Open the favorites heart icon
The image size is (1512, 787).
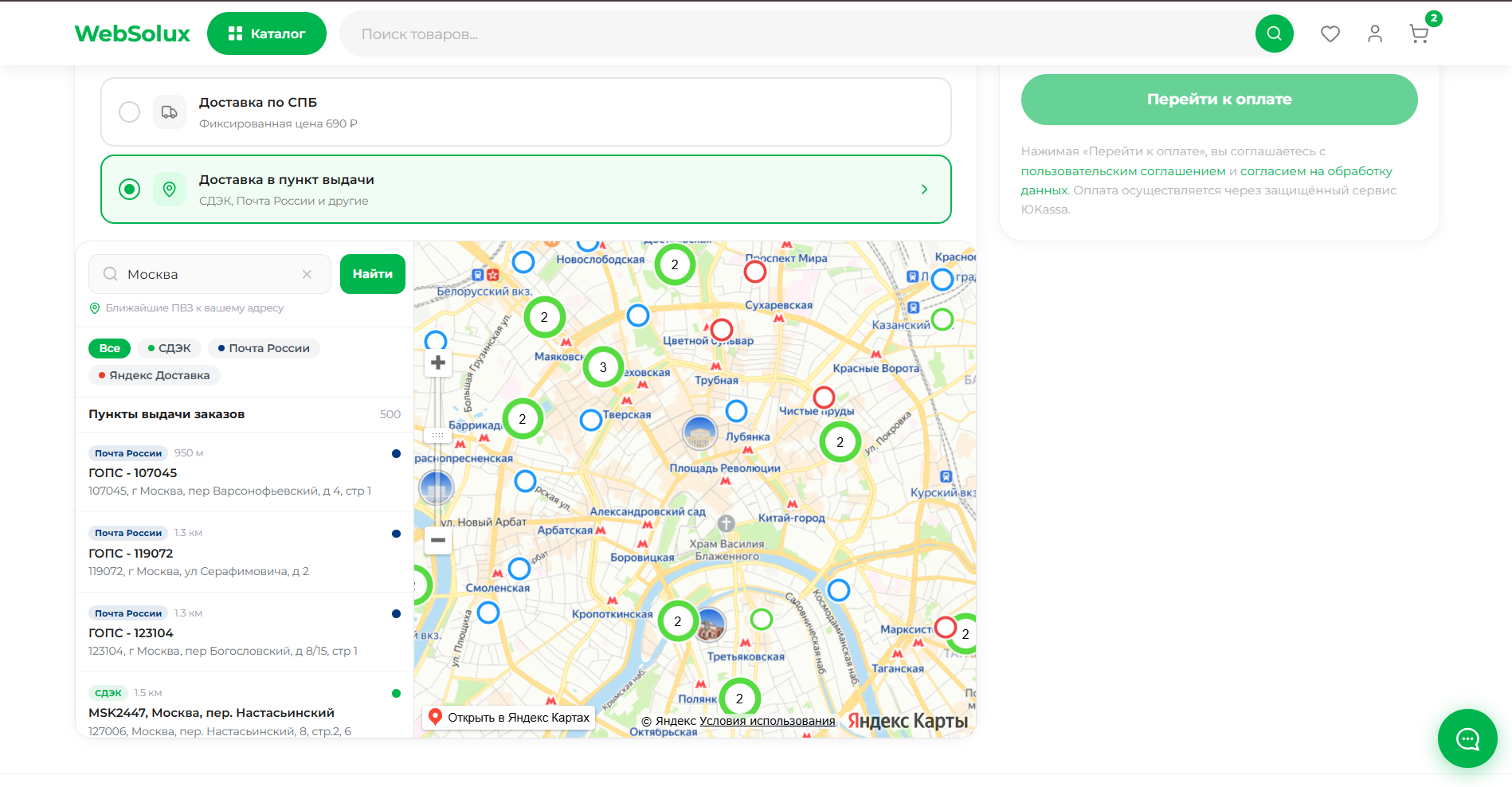pyautogui.click(x=1330, y=33)
